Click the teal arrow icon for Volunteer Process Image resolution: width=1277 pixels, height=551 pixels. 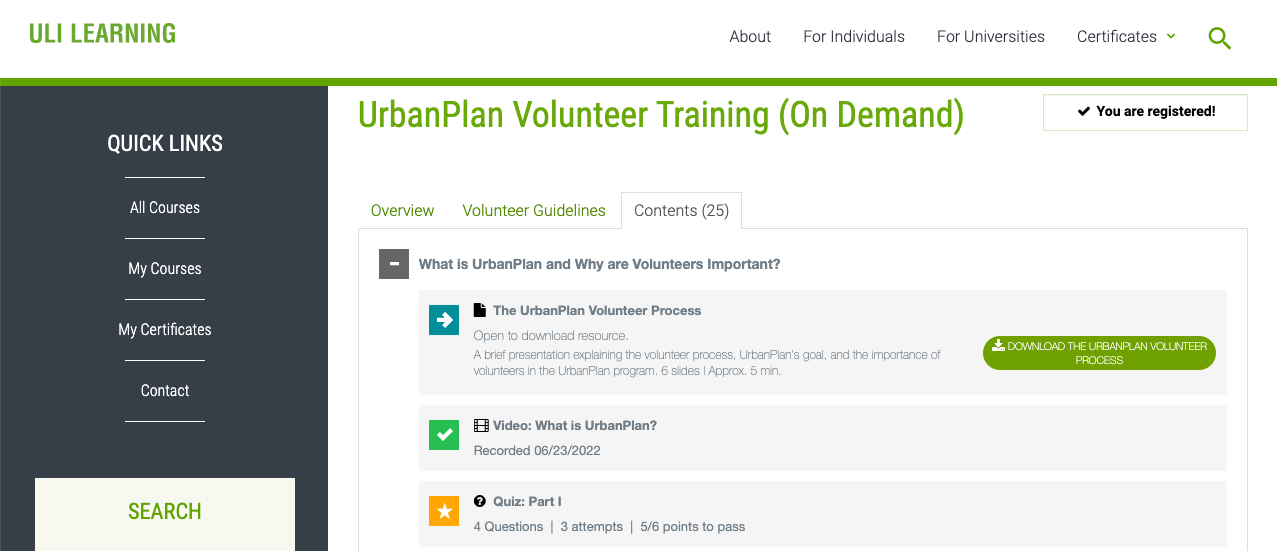[444, 320]
